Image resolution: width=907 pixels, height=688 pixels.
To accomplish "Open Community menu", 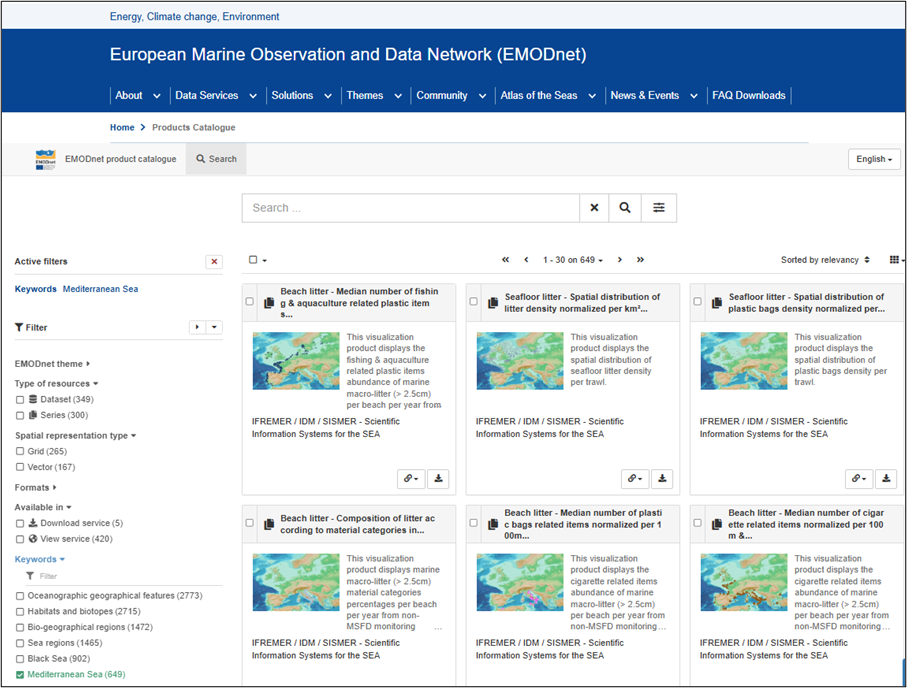I will tap(451, 95).
